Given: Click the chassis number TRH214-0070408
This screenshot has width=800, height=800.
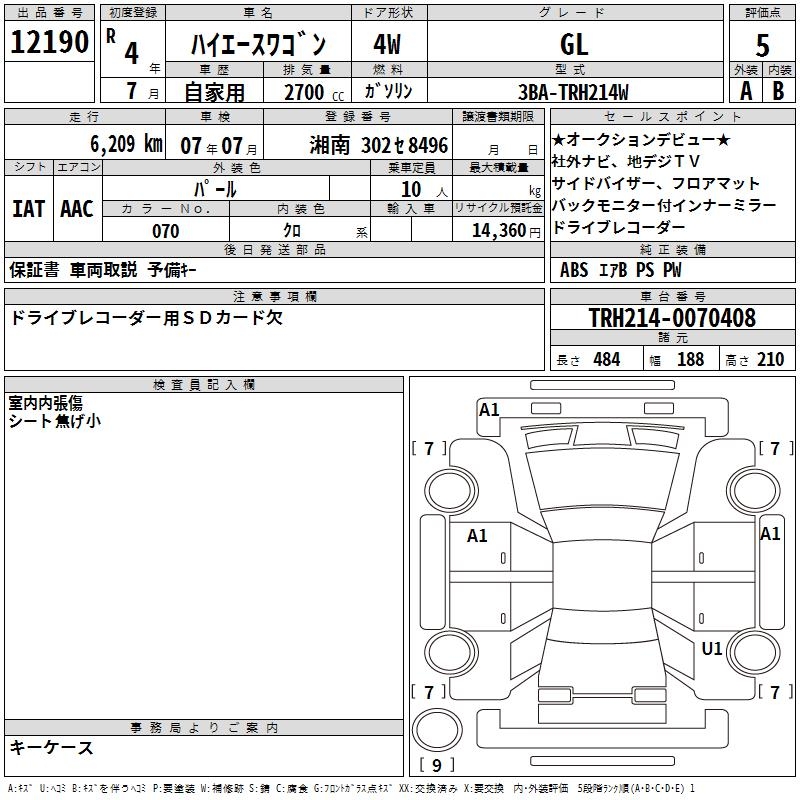Looking at the screenshot, I should pyautogui.click(x=672, y=319).
